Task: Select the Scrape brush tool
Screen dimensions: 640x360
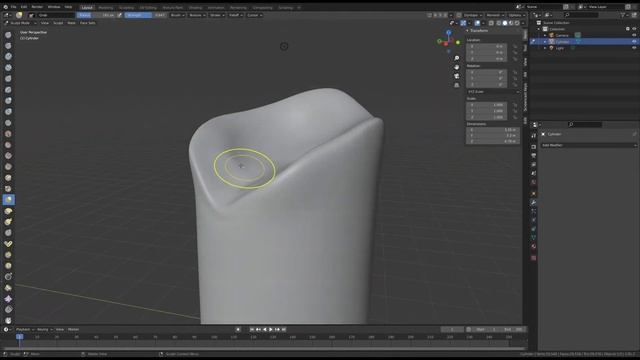Action: 8,167
